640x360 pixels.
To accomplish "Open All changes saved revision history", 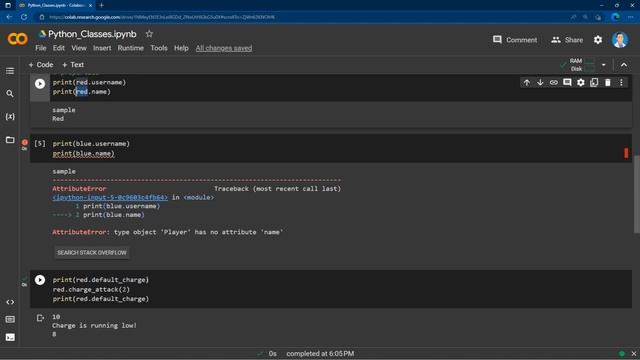I will [224, 48].
